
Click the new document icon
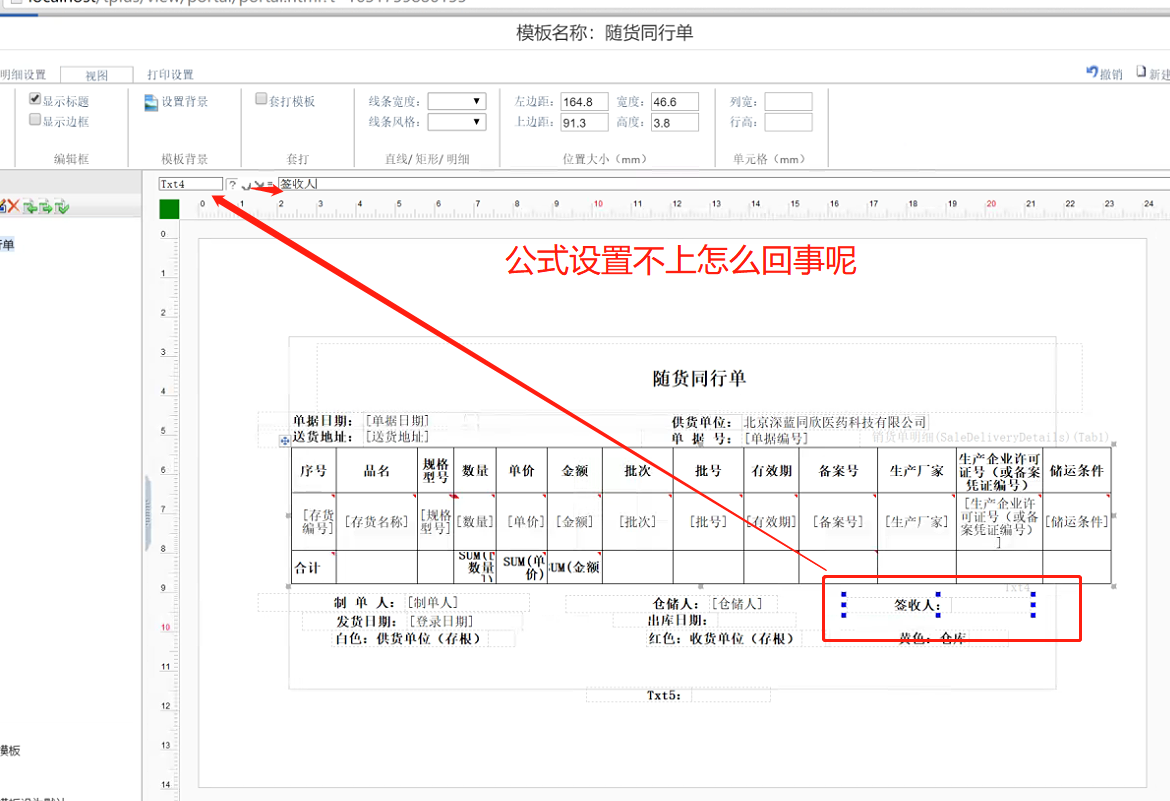point(1141,72)
